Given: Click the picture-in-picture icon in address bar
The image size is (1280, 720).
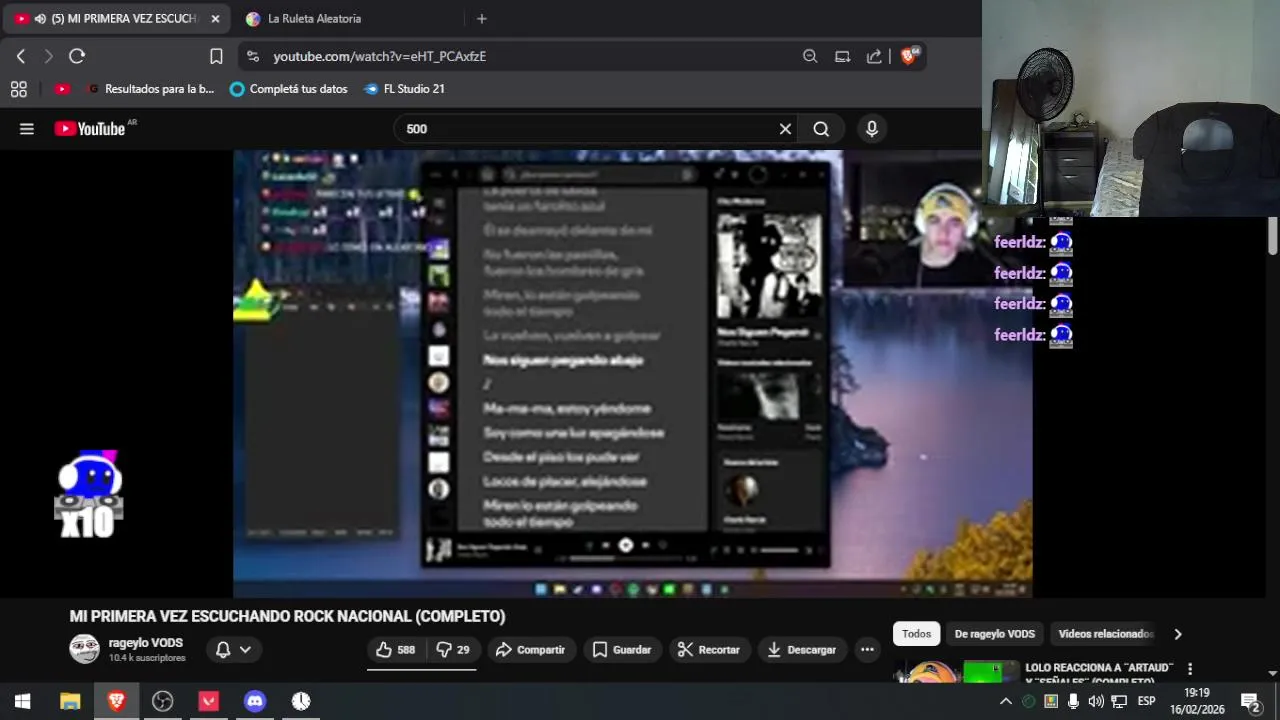Looking at the screenshot, I should click(x=842, y=57).
